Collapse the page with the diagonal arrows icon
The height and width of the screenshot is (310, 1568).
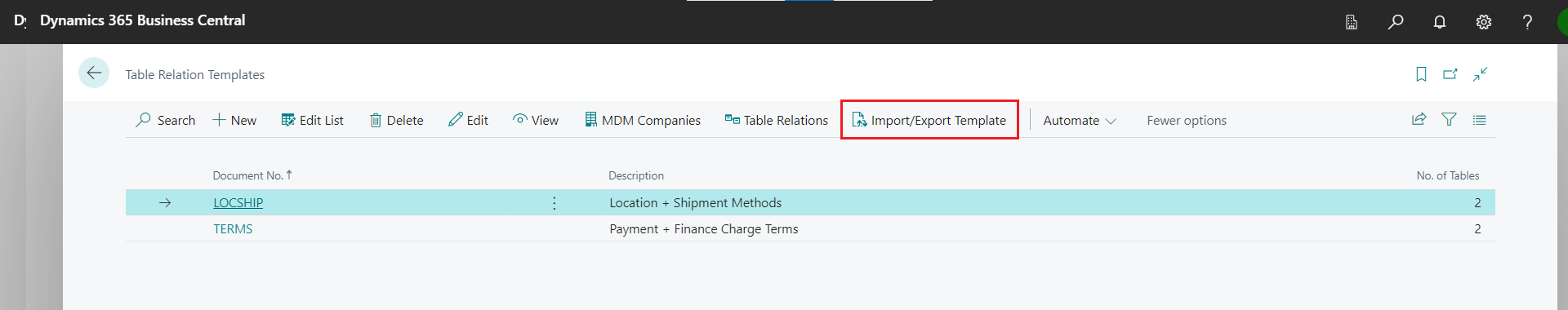point(1480,74)
